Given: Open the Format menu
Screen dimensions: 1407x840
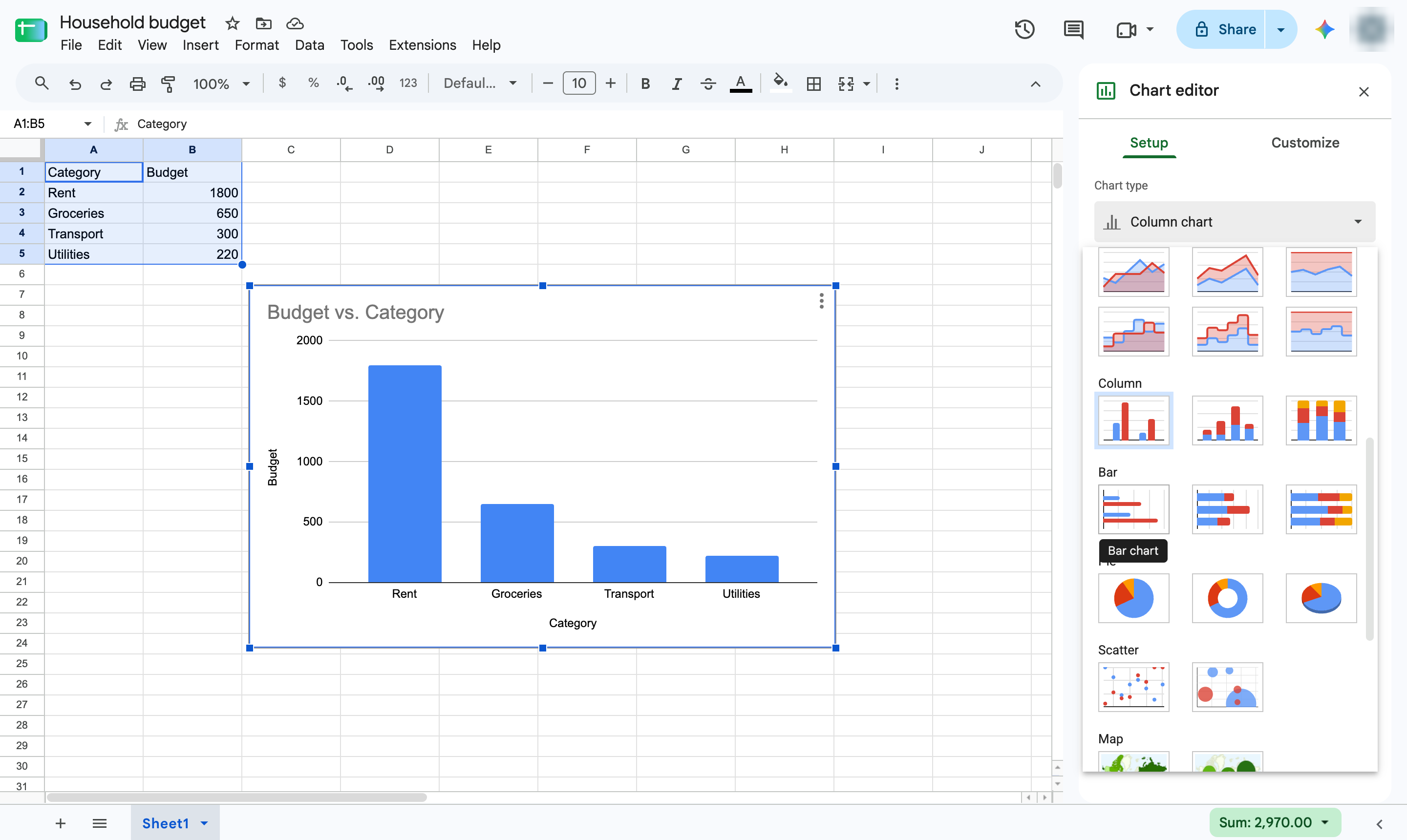Looking at the screenshot, I should [x=256, y=45].
